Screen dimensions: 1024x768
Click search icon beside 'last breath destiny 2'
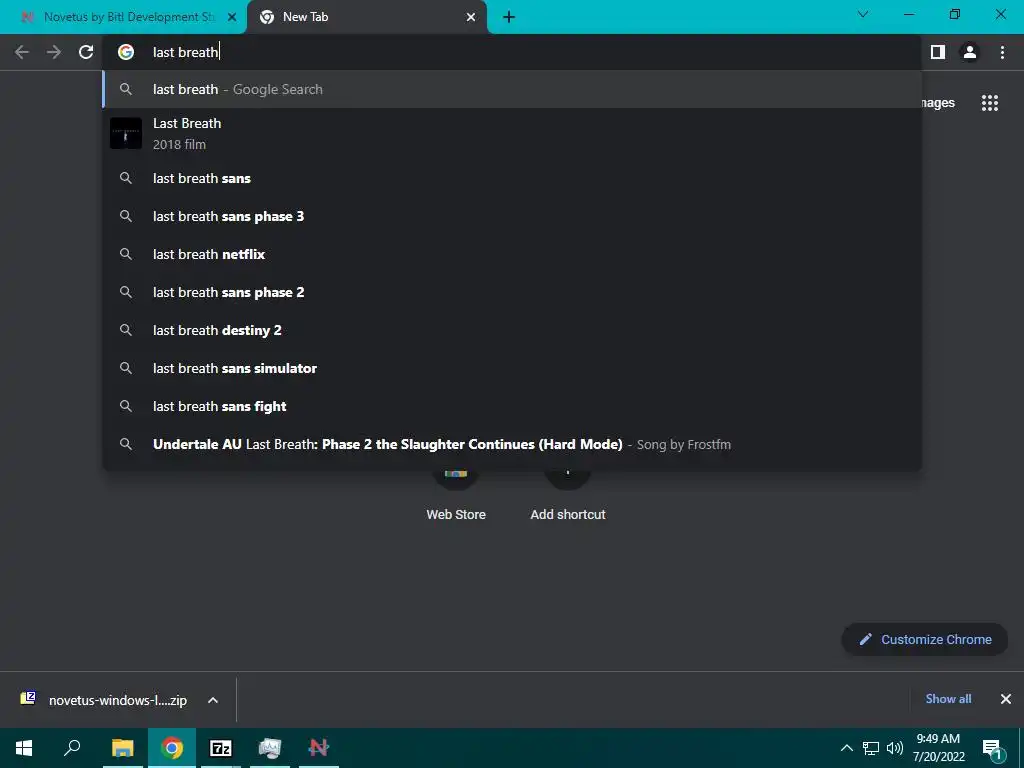[126, 330]
